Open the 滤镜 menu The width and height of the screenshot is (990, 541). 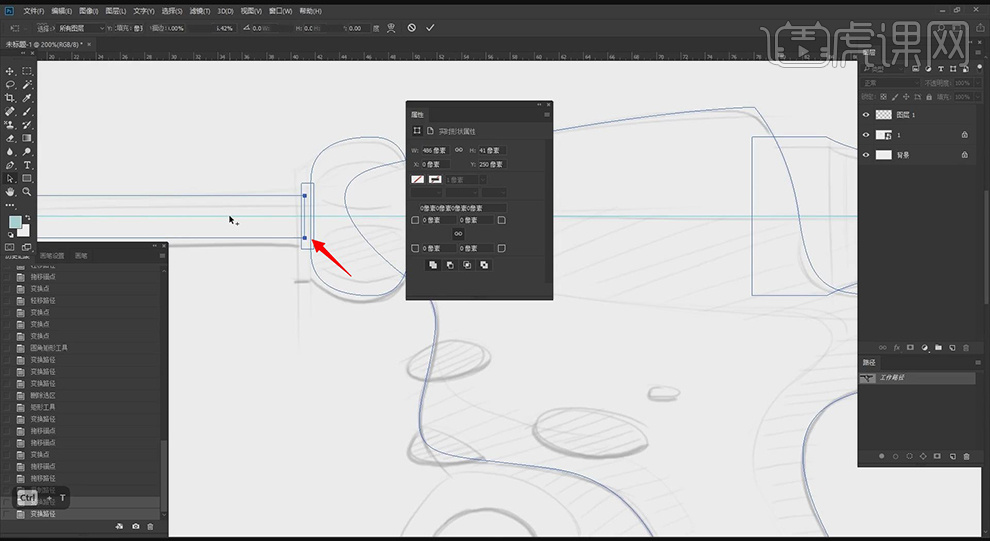pos(202,10)
